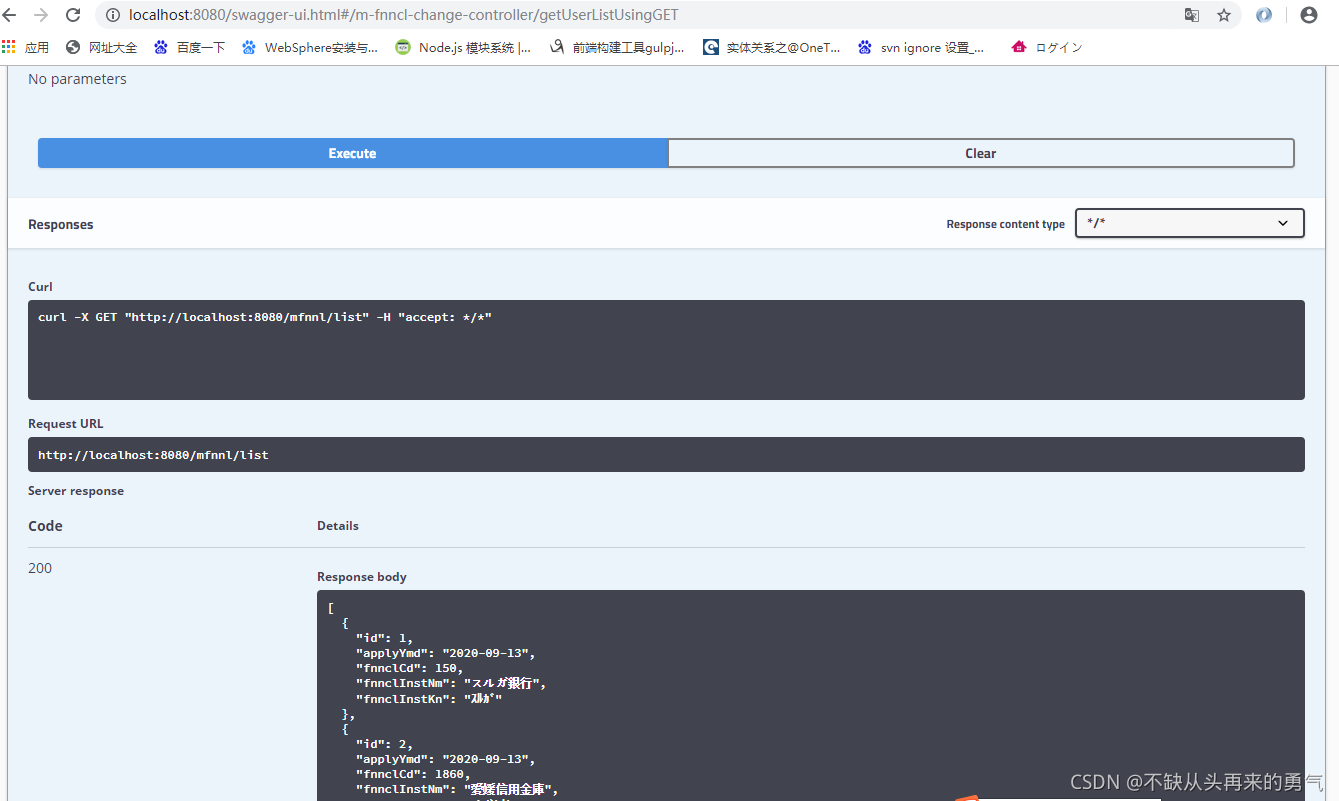Open the 实体关系之@OneT bookmark
The width and height of the screenshot is (1339, 801).
coord(772,47)
